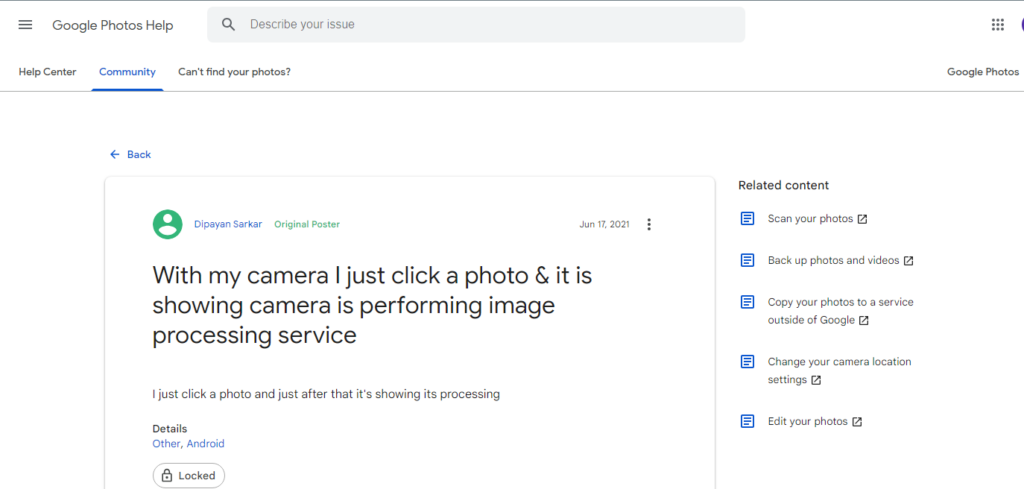Open the Google apps grid
Viewport: 1024px width, 489px height.
997,24
